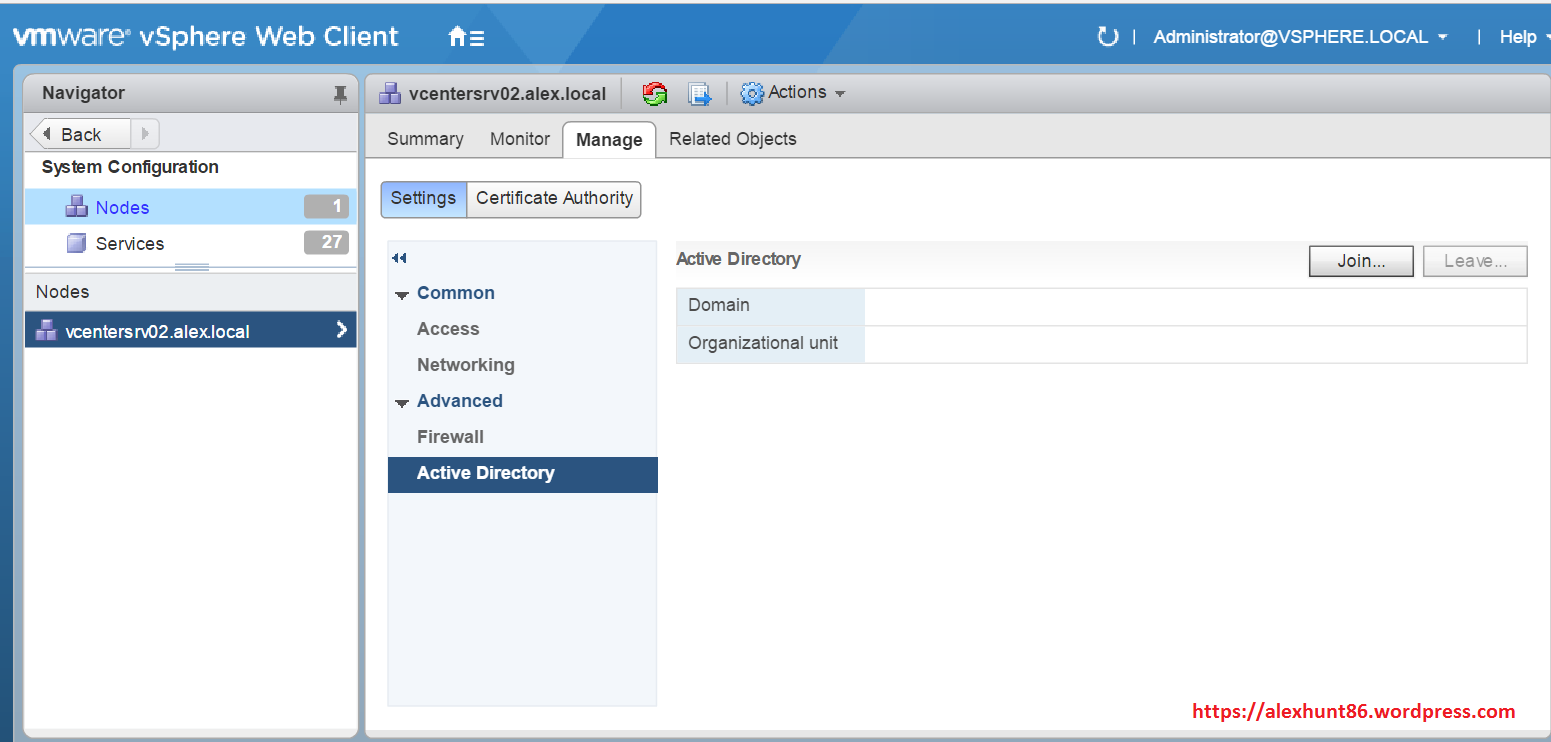1551x742 pixels.
Task: Go Back in the Navigator
Action: click(x=80, y=134)
